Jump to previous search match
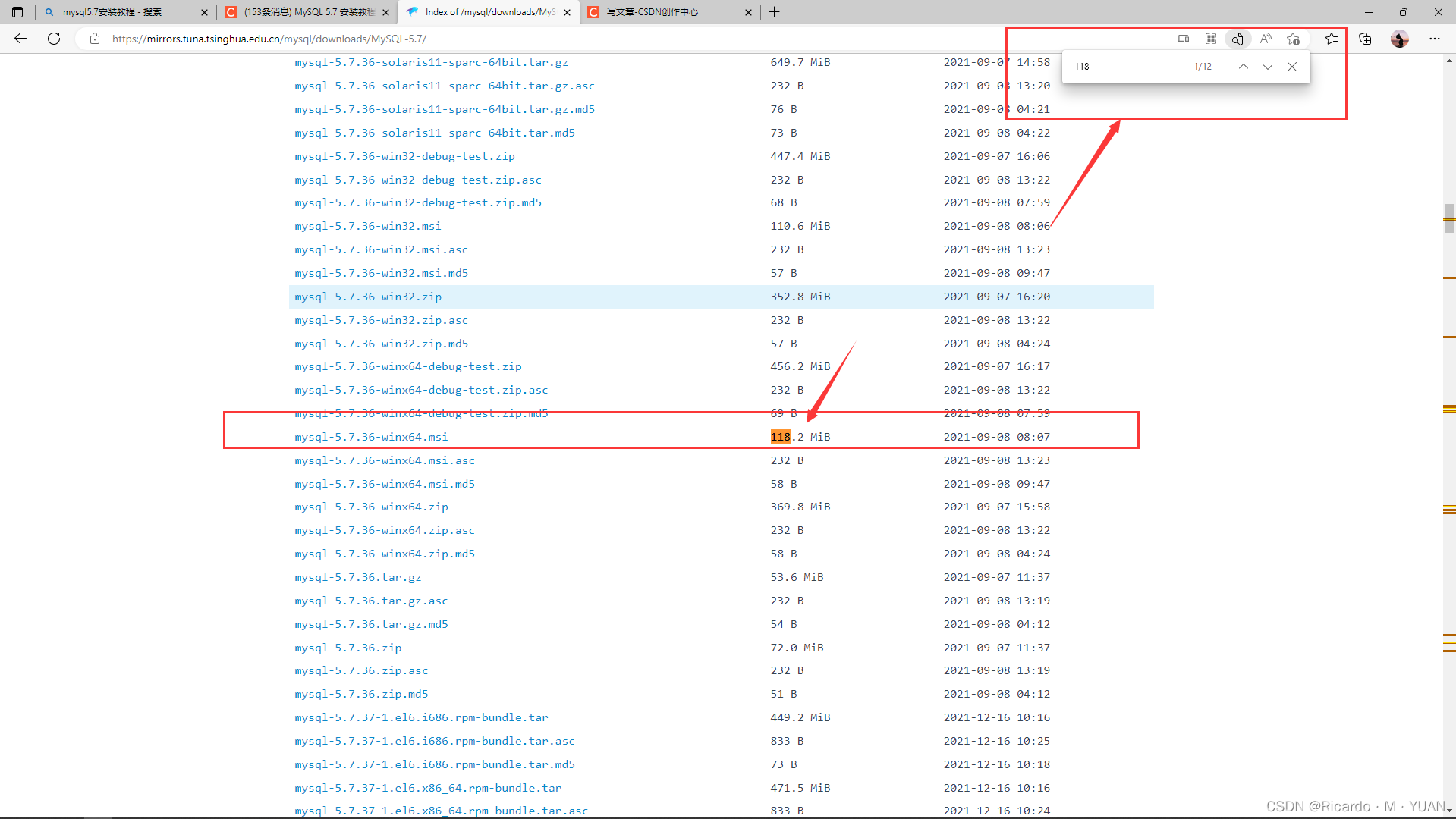 pyautogui.click(x=1244, y=67)
